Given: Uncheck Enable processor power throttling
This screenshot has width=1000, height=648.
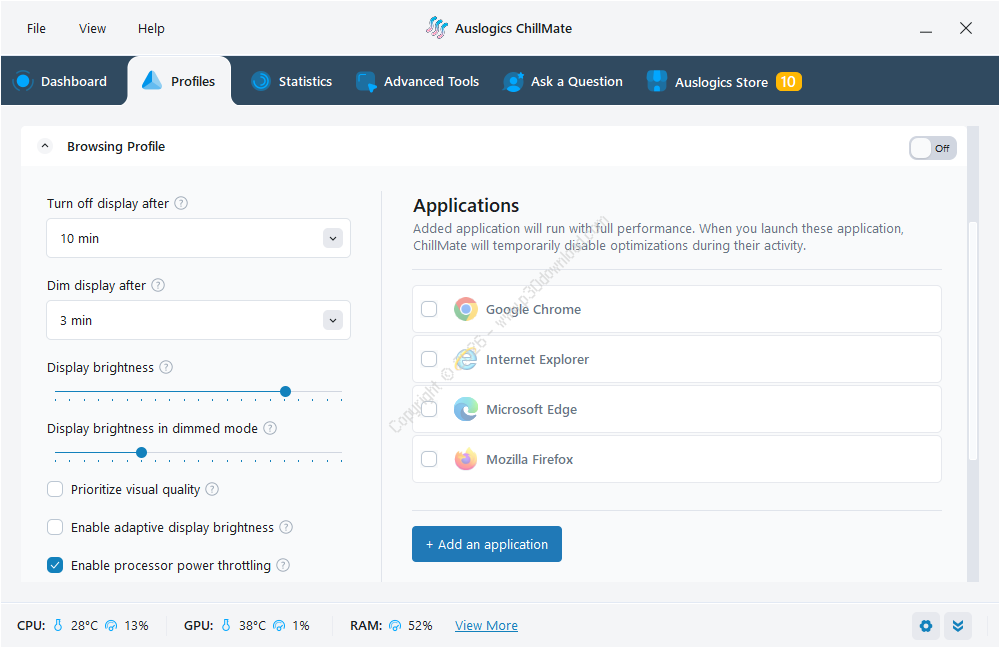Looking at the screenshot, I should (x=55, y=565).
